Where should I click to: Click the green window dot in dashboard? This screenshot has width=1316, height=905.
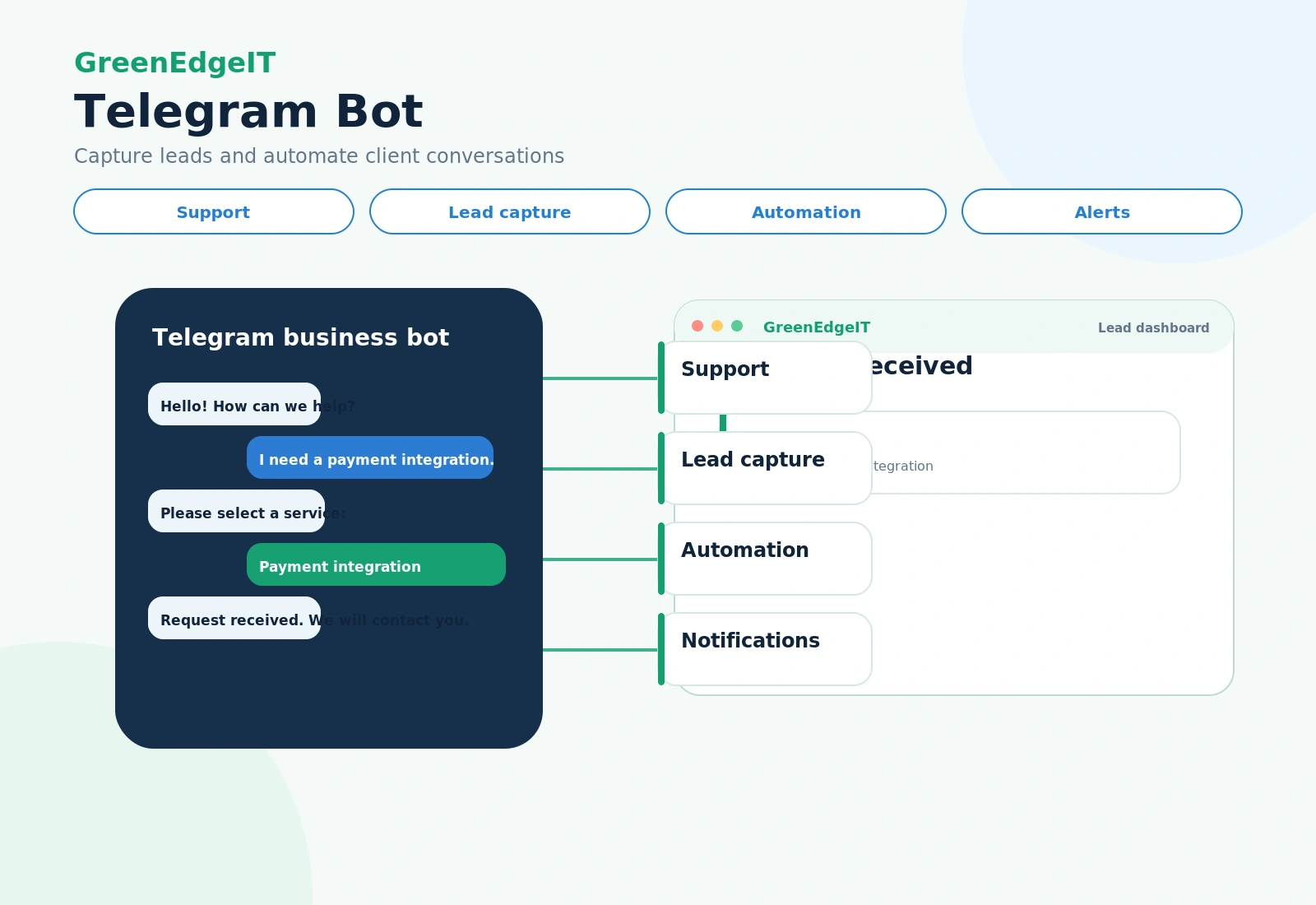click(737, 326)
